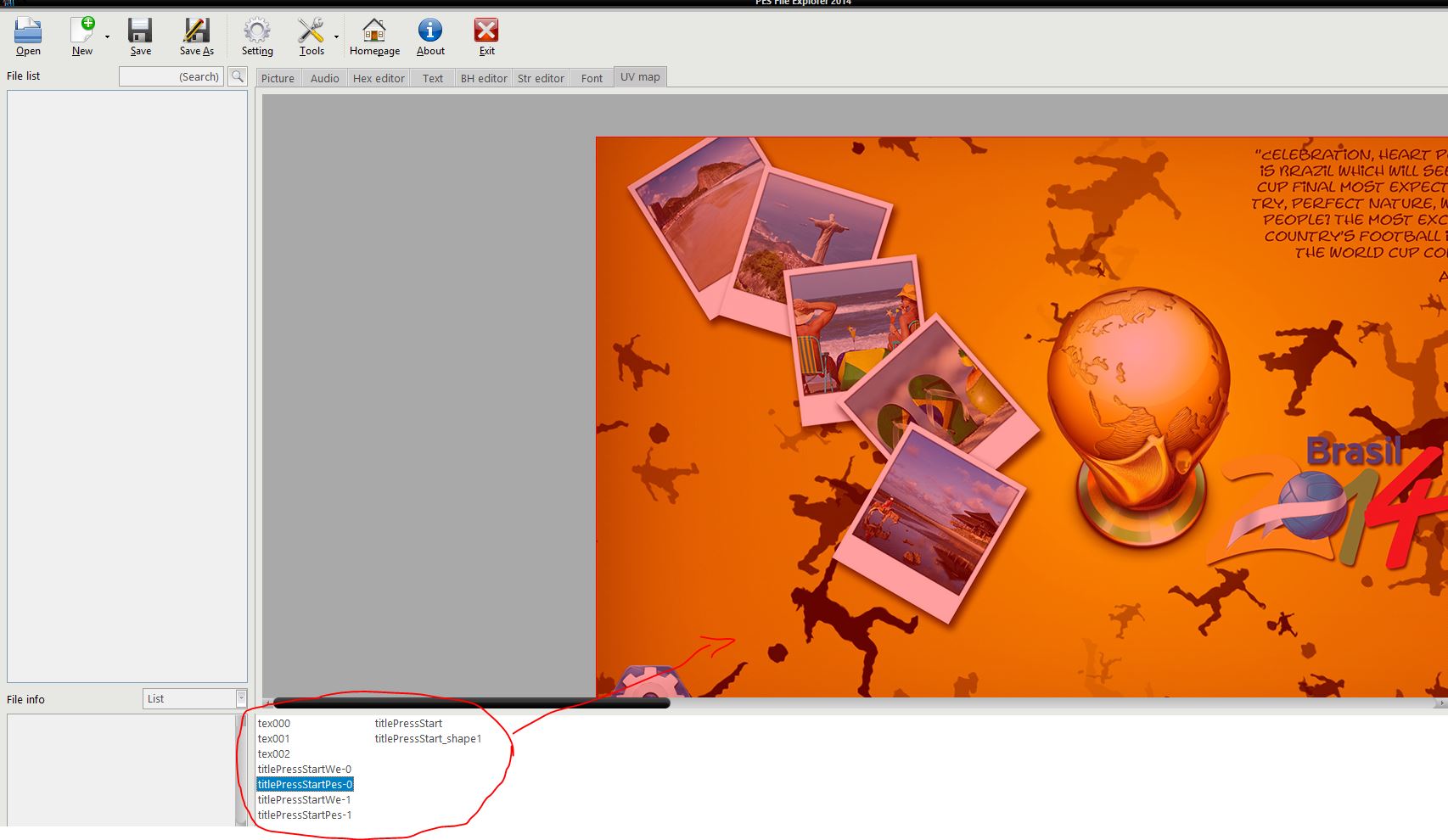Open a file with the Open icon
Screen dimensions: 1448x840
pos(28,31)
